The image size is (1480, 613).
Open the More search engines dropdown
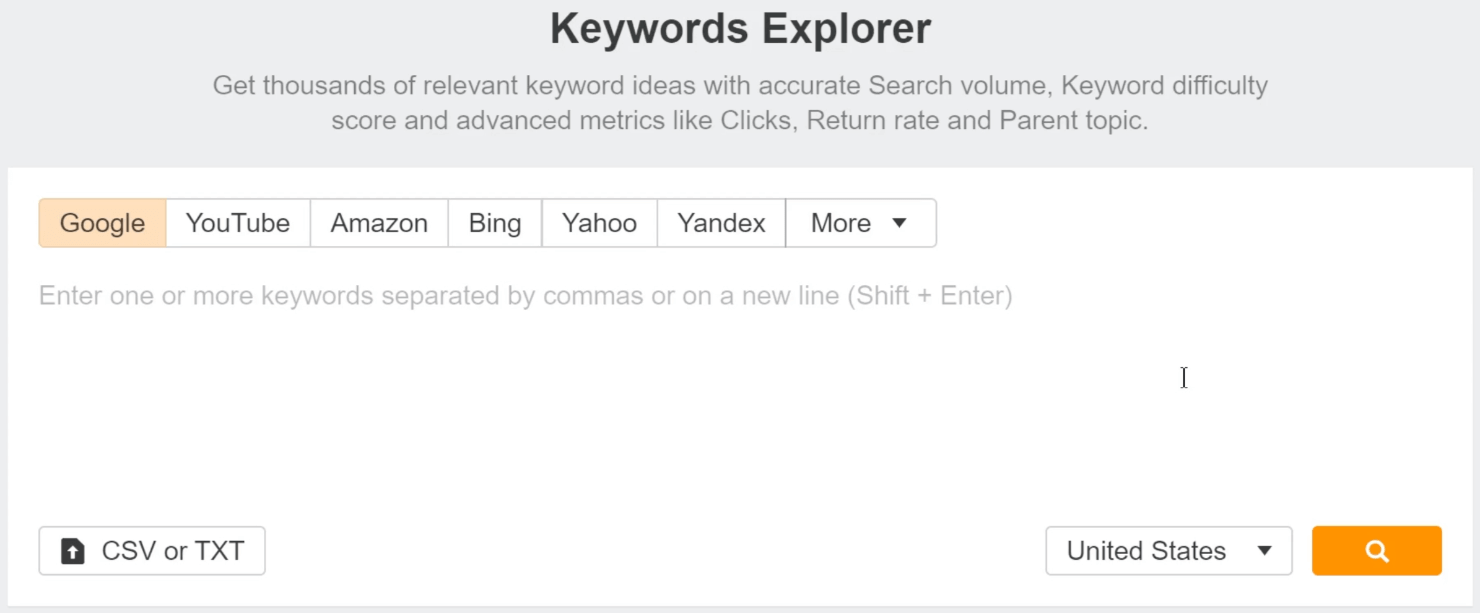point(860,223)
